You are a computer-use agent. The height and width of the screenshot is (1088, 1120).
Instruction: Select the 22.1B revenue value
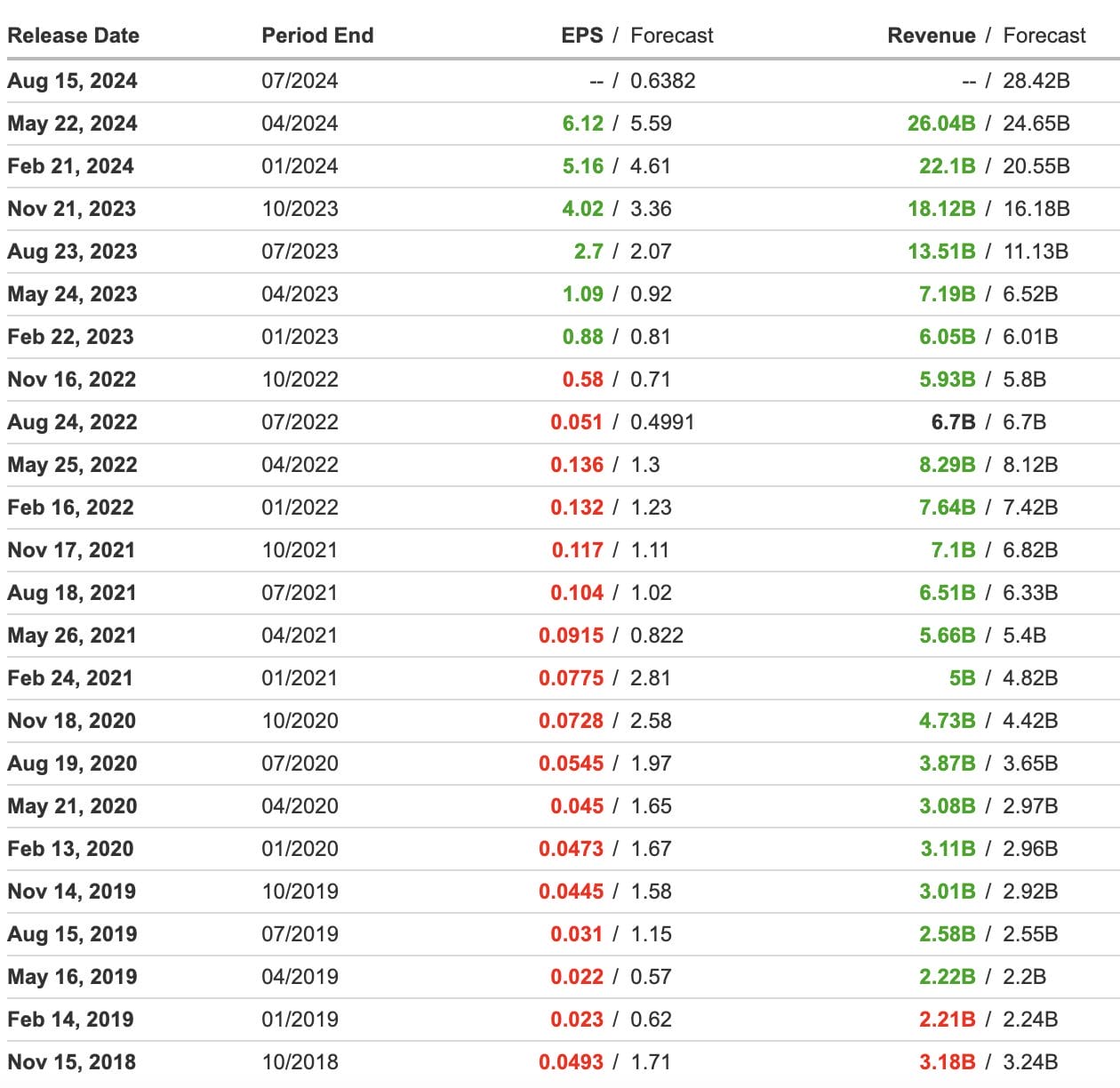[x=948, y=166]
